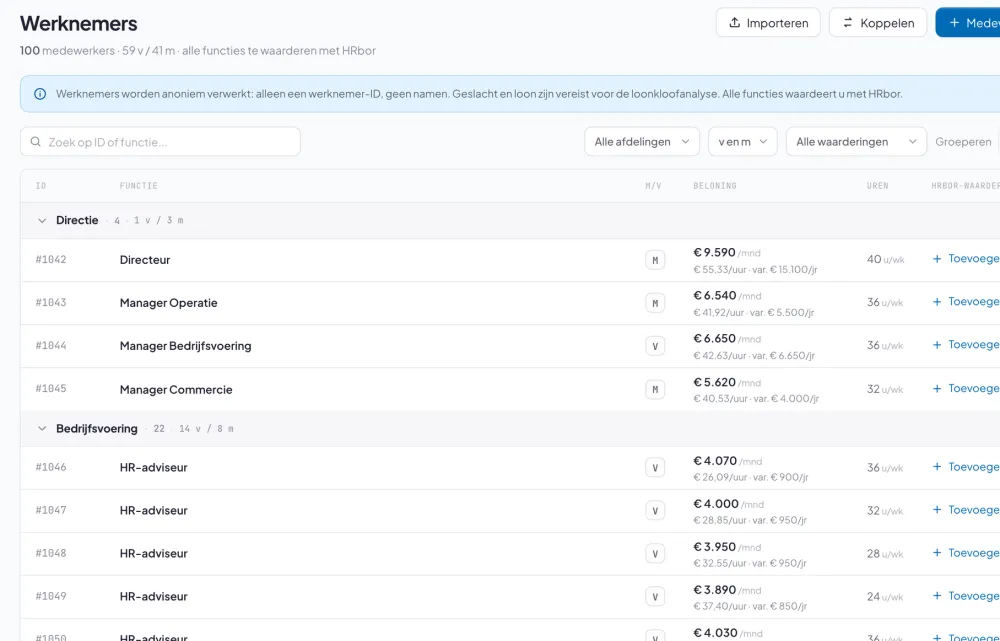The image size is (1000, 641).
Task: Click the upload icon in Importeren
Action: [735, 22]
